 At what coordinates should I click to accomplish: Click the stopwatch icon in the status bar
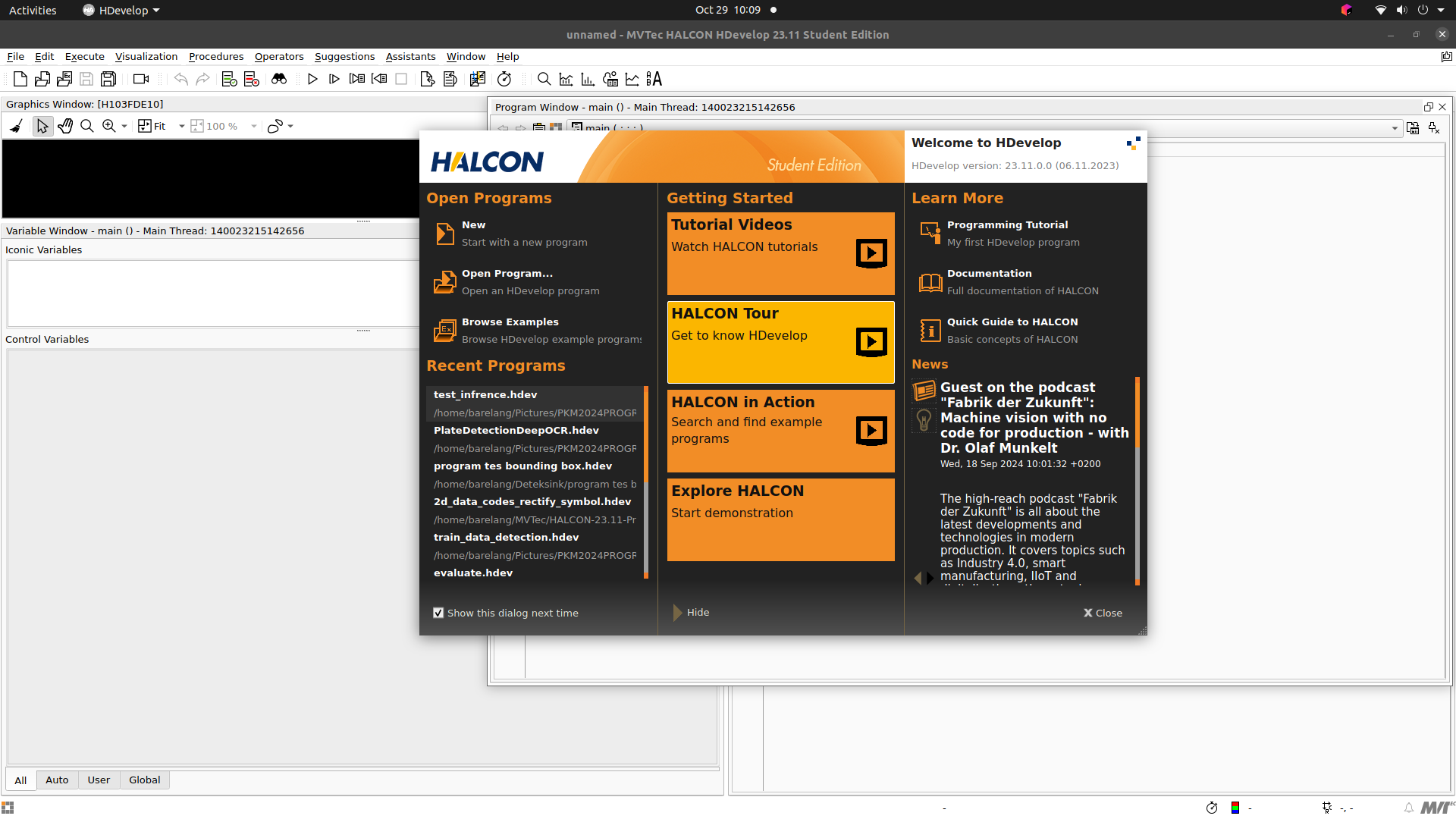[x=1212, y=808]
